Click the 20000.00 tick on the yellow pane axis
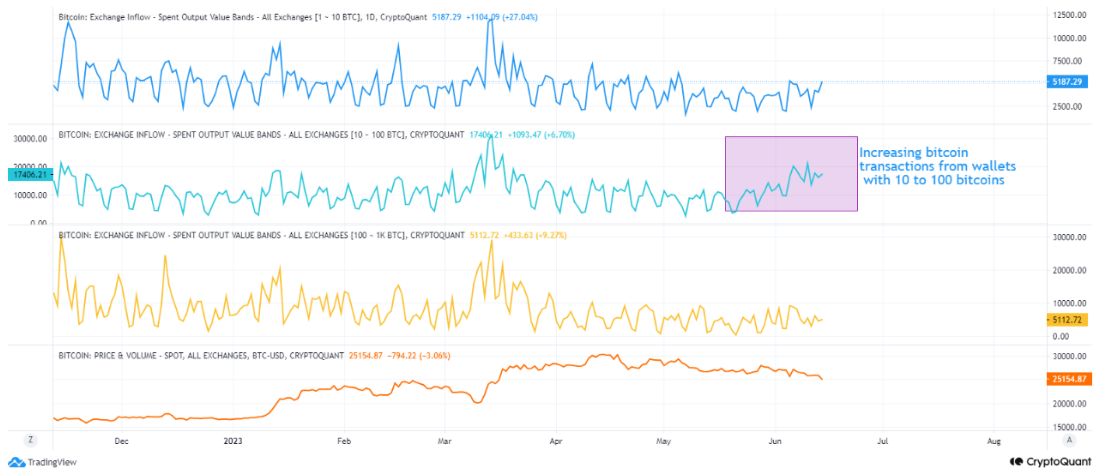The width and height of the screenshot is (1097, 470). click(x=1069, y=271)
